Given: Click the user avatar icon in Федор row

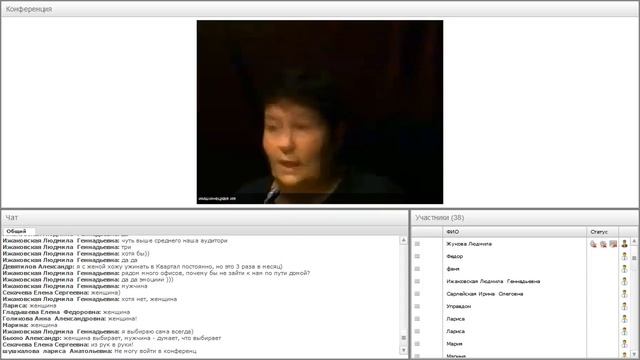Looking at the screenshot, I should [624, 256].
